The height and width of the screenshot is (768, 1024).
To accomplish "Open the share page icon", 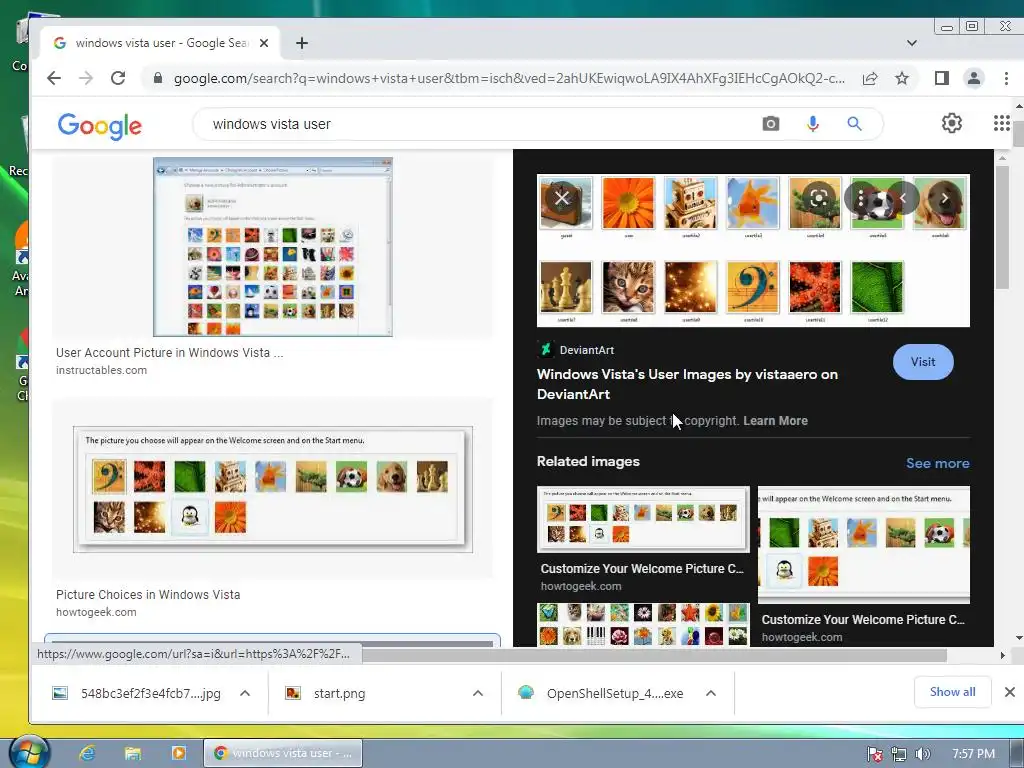I will pos(870,78).
